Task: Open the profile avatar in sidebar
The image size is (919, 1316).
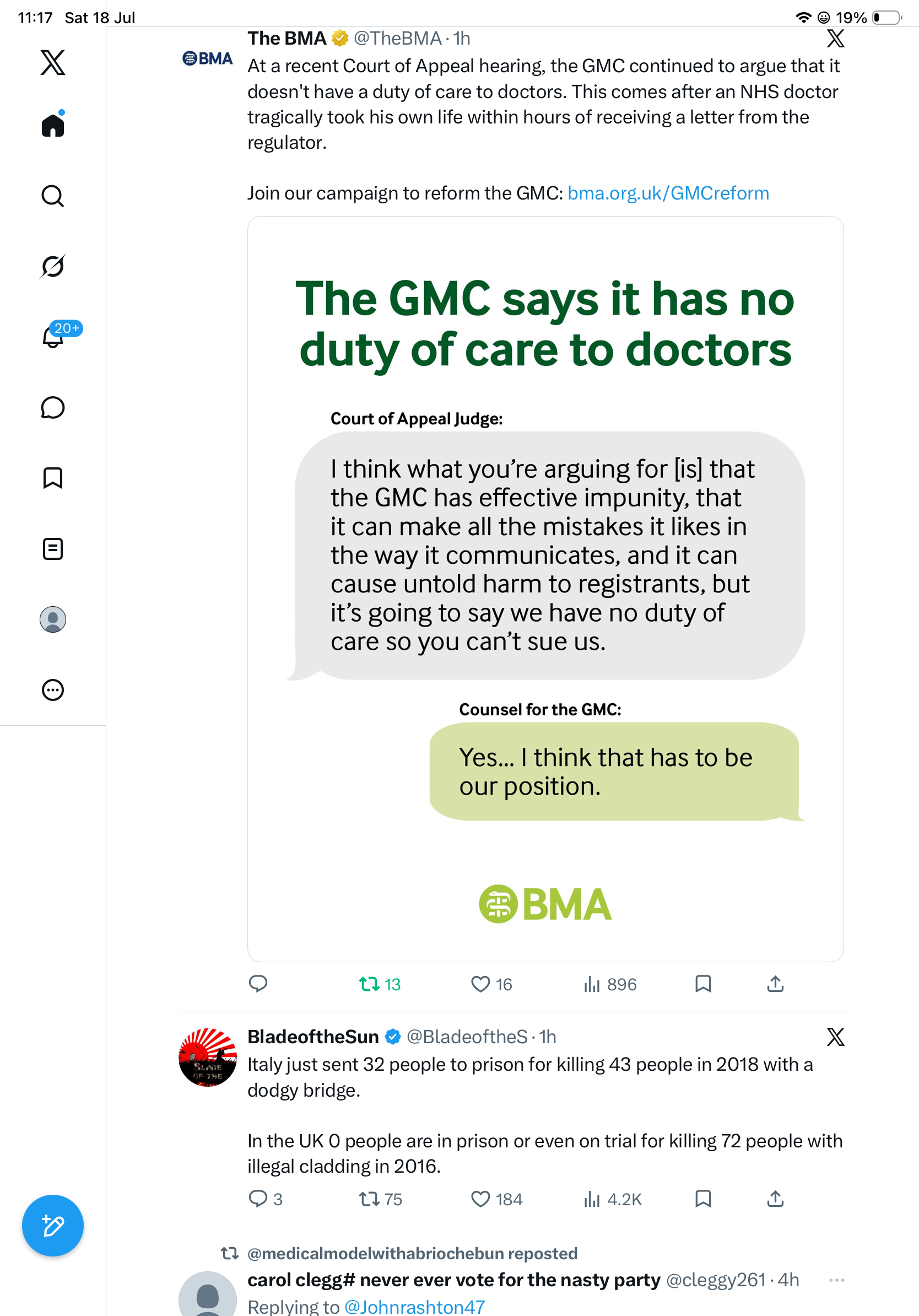Action: [x=53, y=619]
